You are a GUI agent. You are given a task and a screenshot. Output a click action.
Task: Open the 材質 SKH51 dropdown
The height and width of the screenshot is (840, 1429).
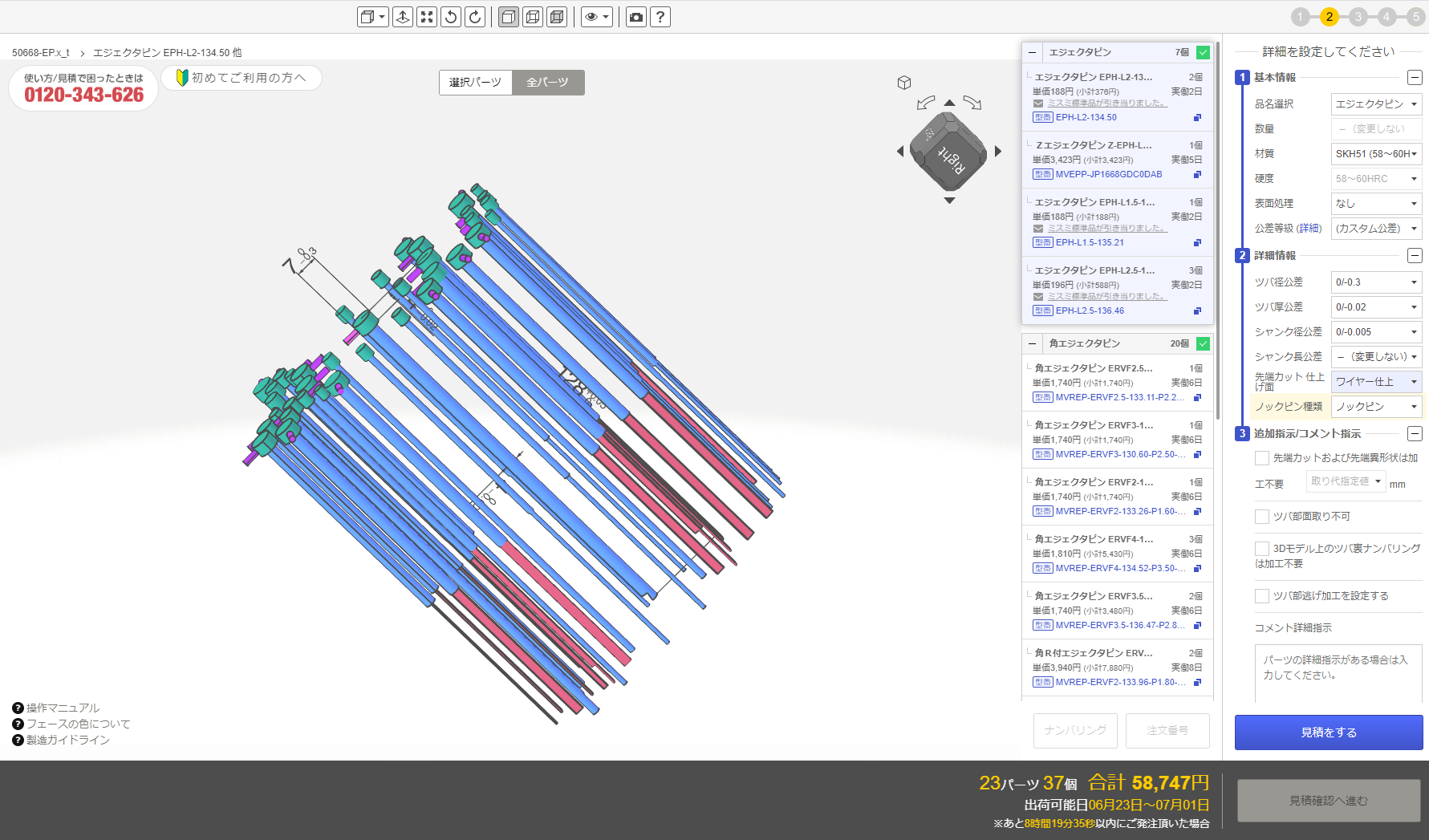click(1375, 153)
